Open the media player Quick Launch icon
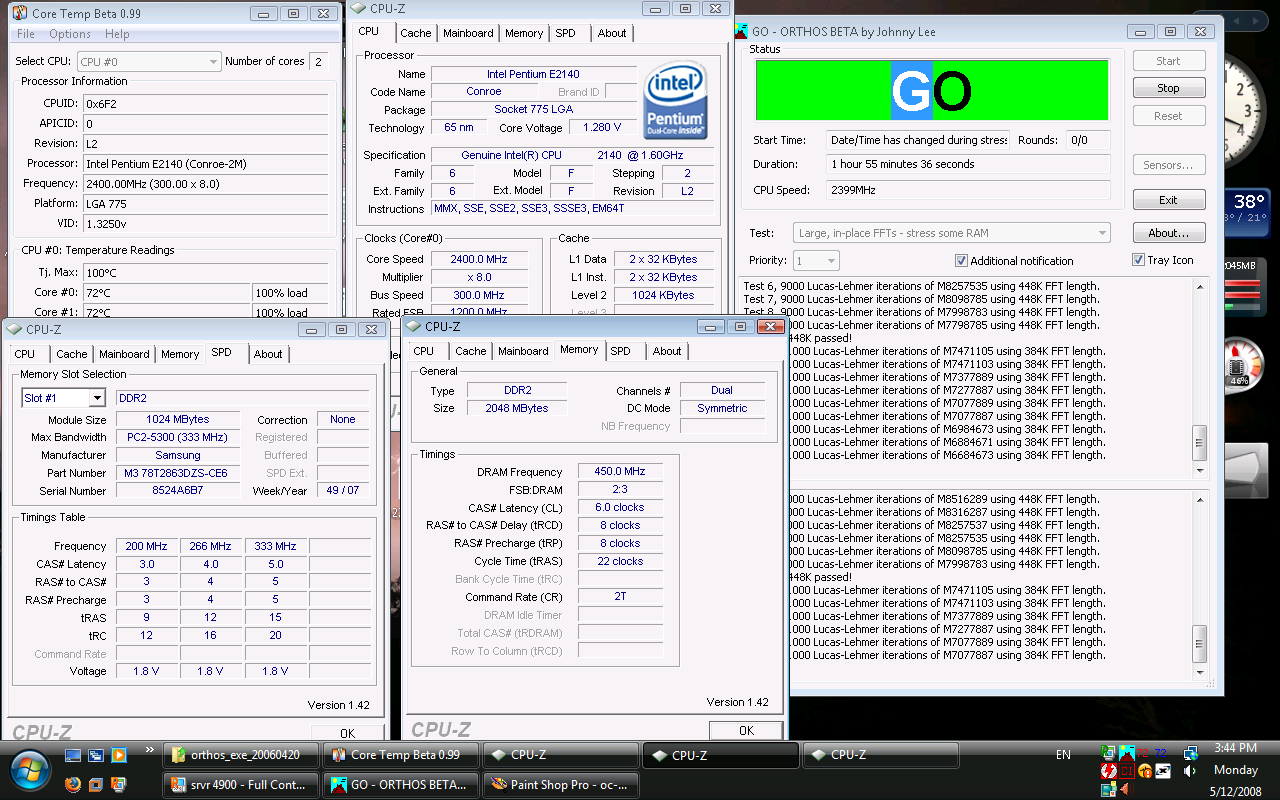This screenshot has width=1280, height=800. (119, 755)
